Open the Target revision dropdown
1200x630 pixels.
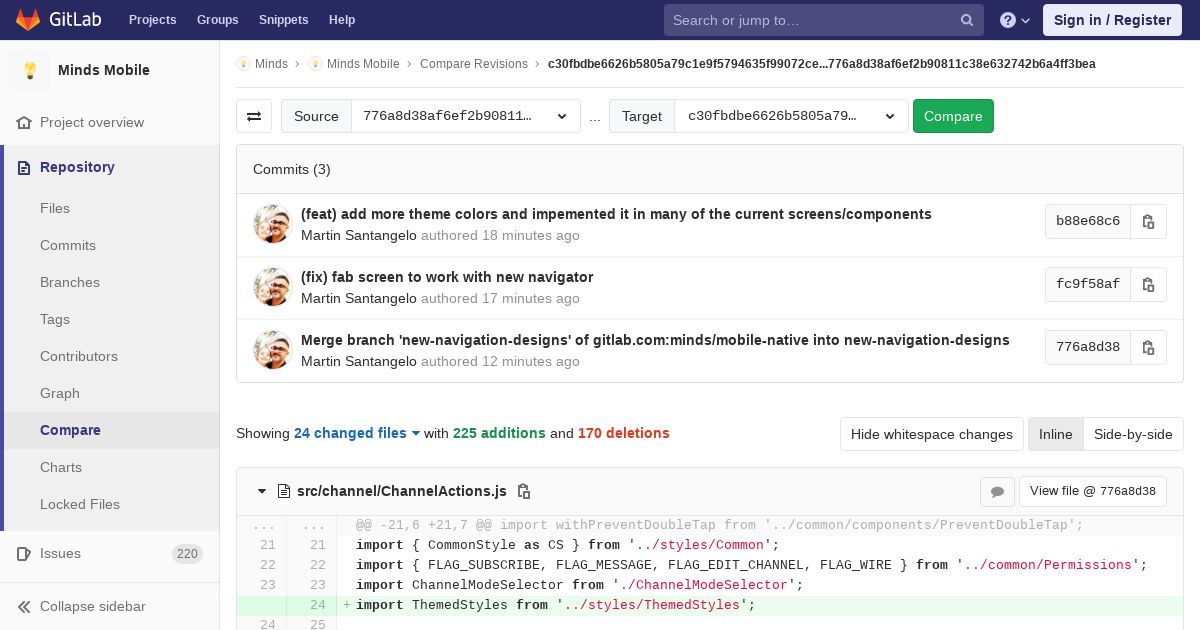coord(790,116)
